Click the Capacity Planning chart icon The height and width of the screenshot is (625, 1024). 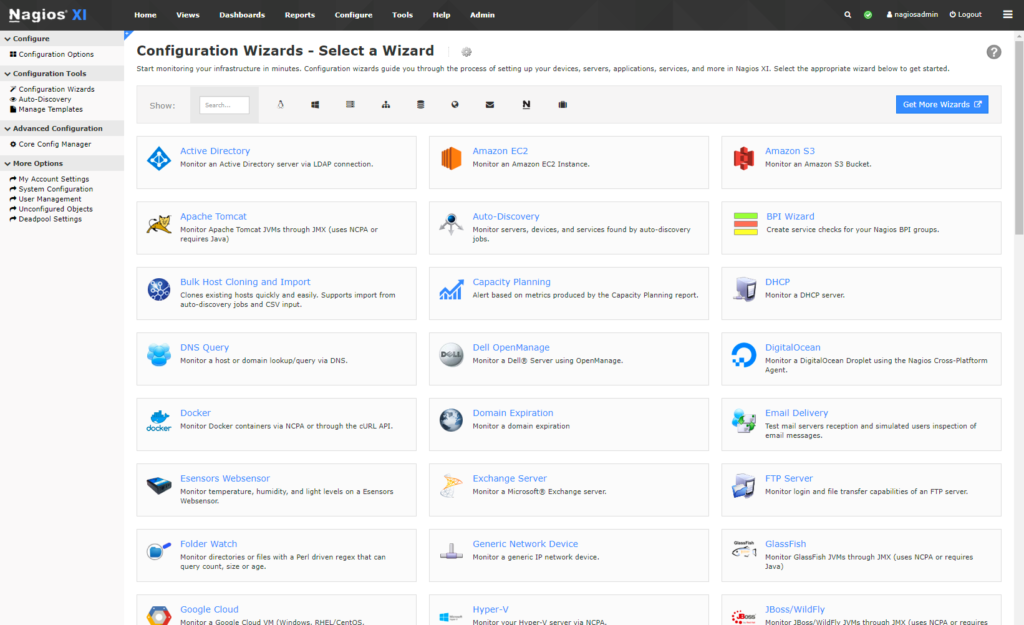click(451, 289)
